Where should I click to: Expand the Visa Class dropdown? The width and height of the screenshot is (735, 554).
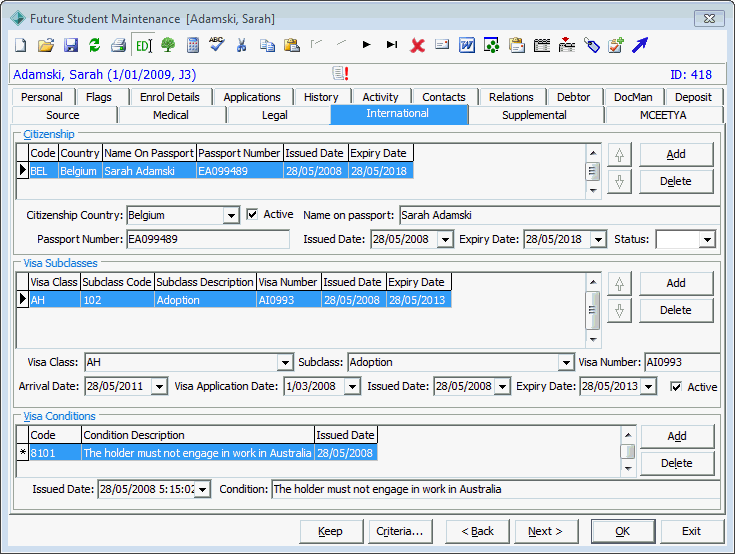pyautogui.click(x=285, y=363)
